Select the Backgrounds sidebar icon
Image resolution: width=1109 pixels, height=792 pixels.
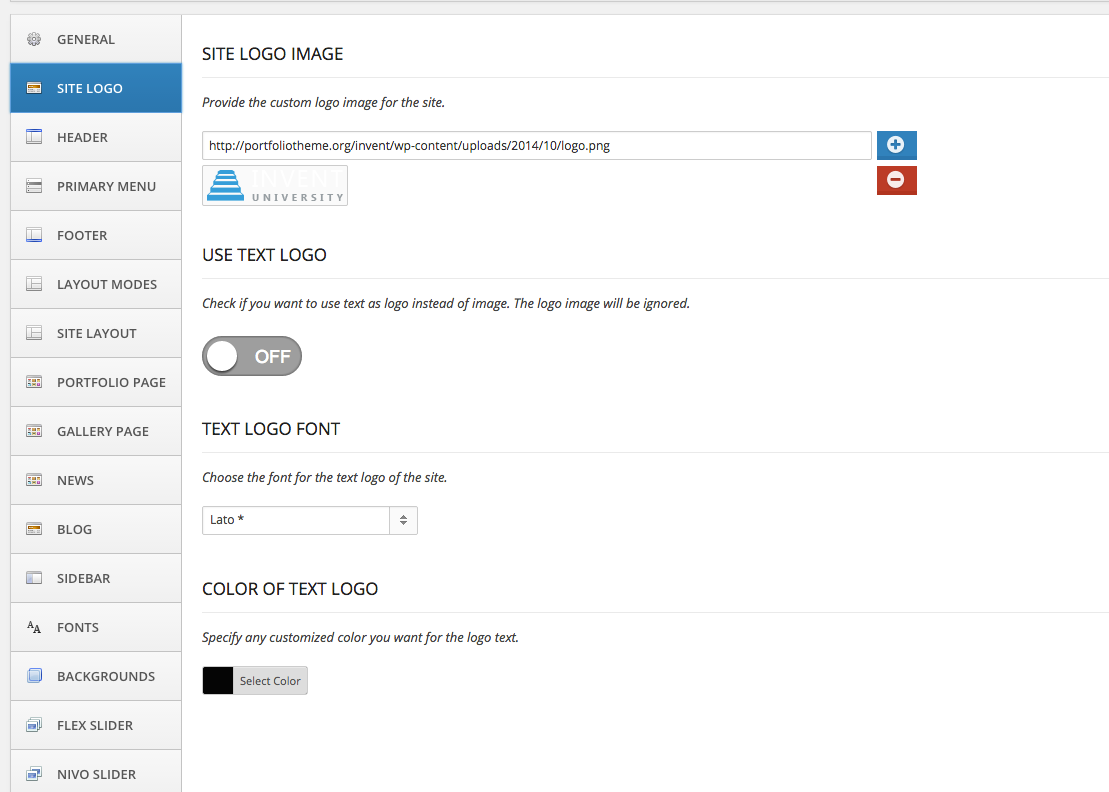(33, 676)
